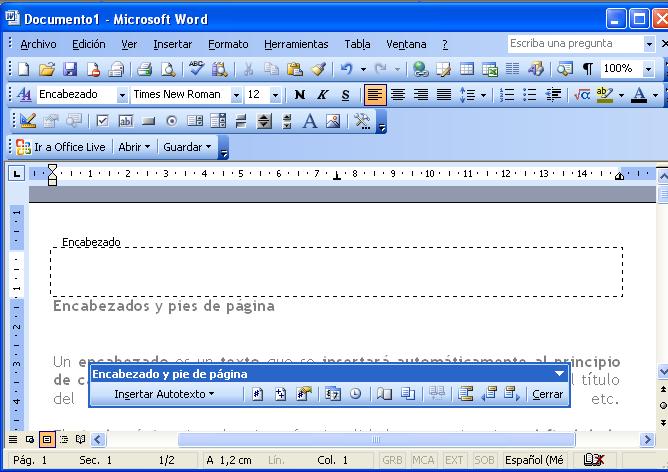Open the Encabezado style dropdown
The image size is (668, 472).
coord(122,95)
